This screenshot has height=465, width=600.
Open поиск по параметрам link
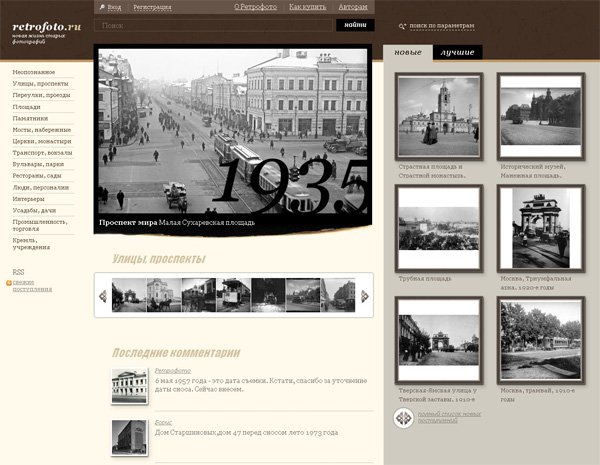pos(442,26)
